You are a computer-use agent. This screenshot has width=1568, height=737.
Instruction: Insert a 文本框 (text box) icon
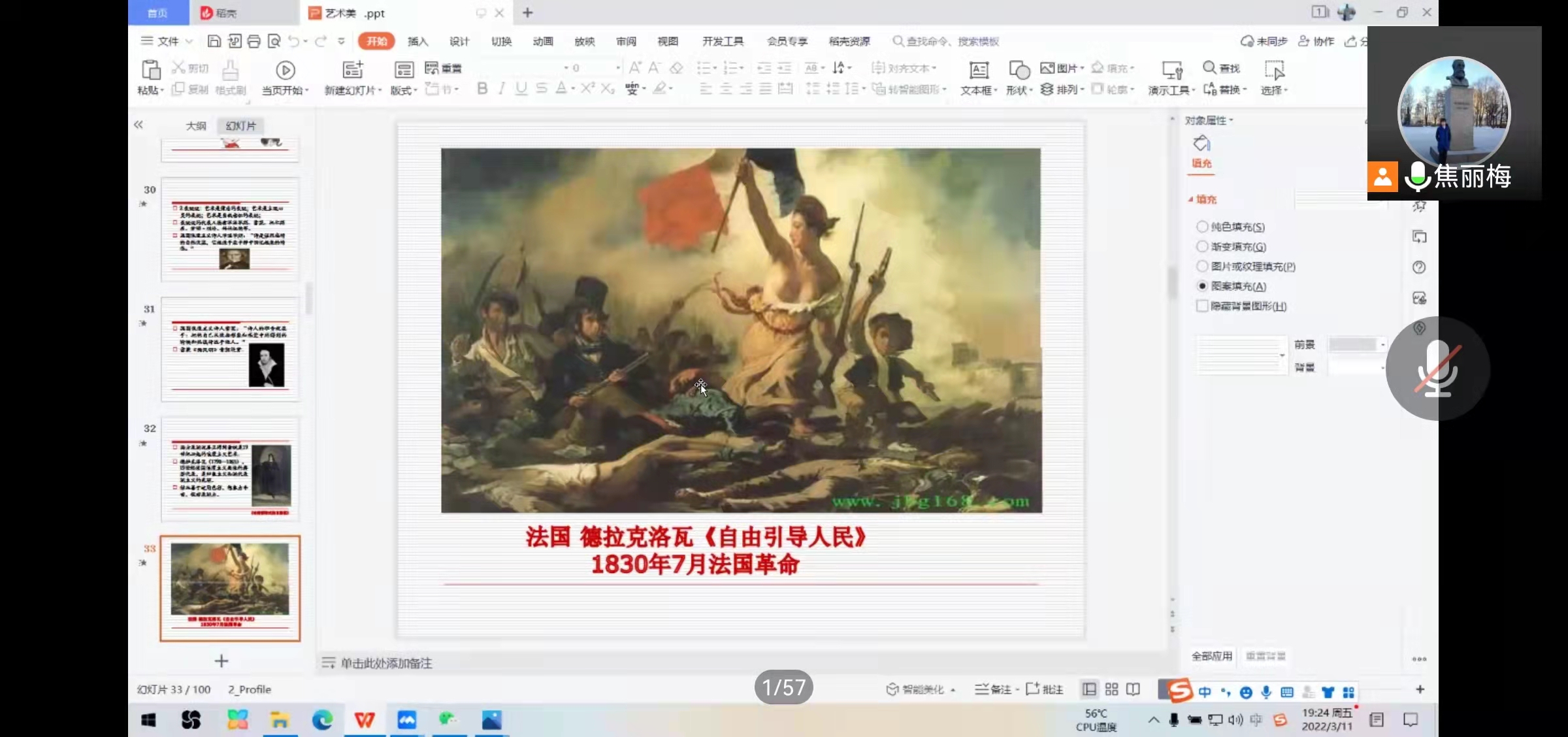tap(979, 70)
